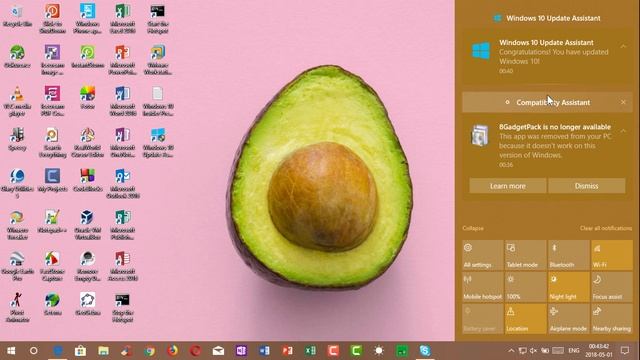Toggle Night light quick action

click(x=569, y=287)
